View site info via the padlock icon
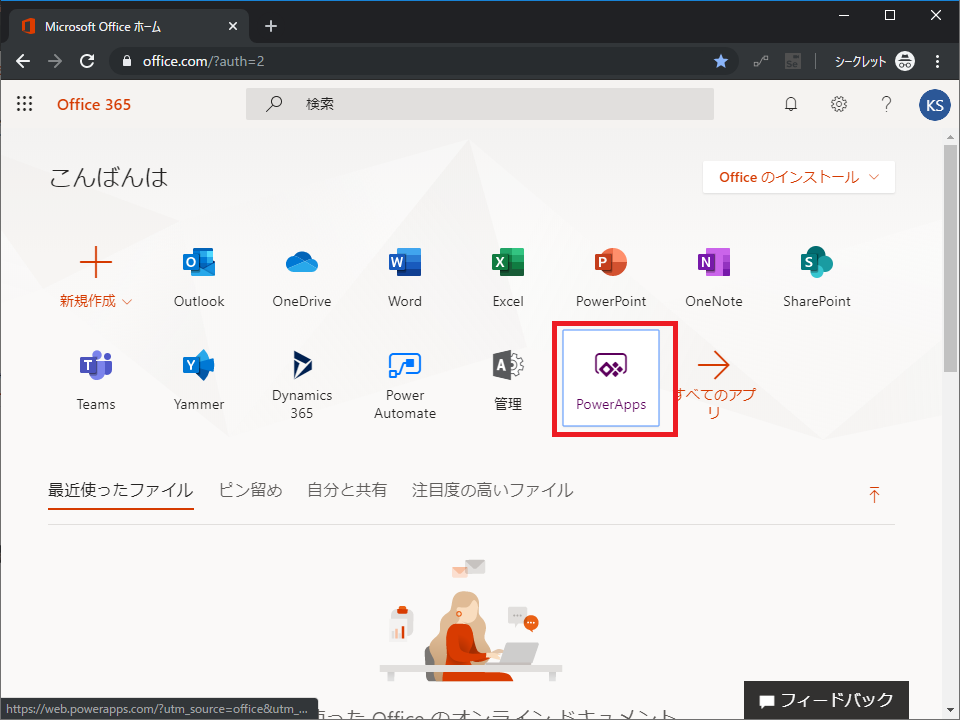Viewport: 960px width, 720px height. click(x=127, y=61)
